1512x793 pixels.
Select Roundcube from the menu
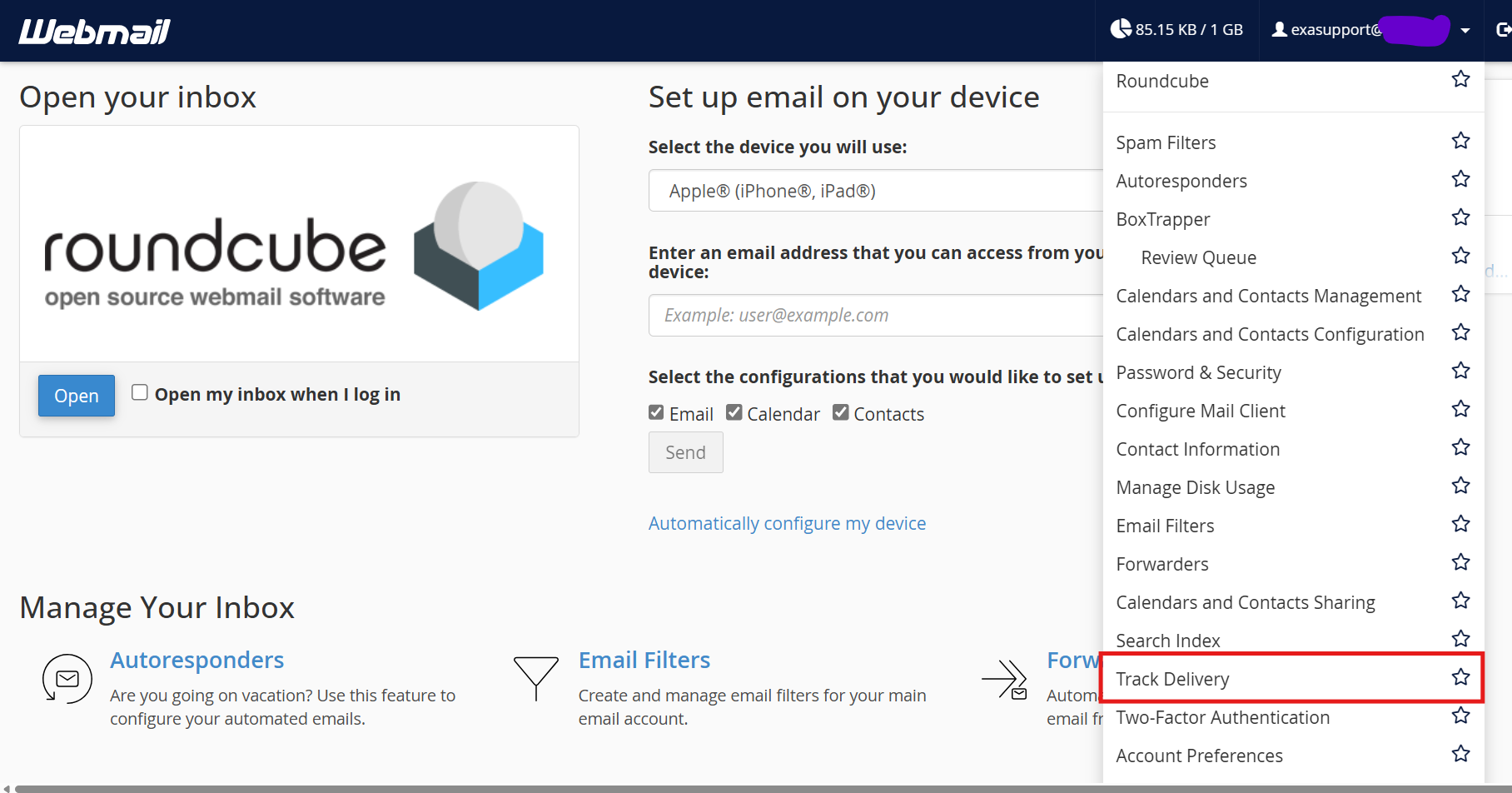coord(1162,81)
